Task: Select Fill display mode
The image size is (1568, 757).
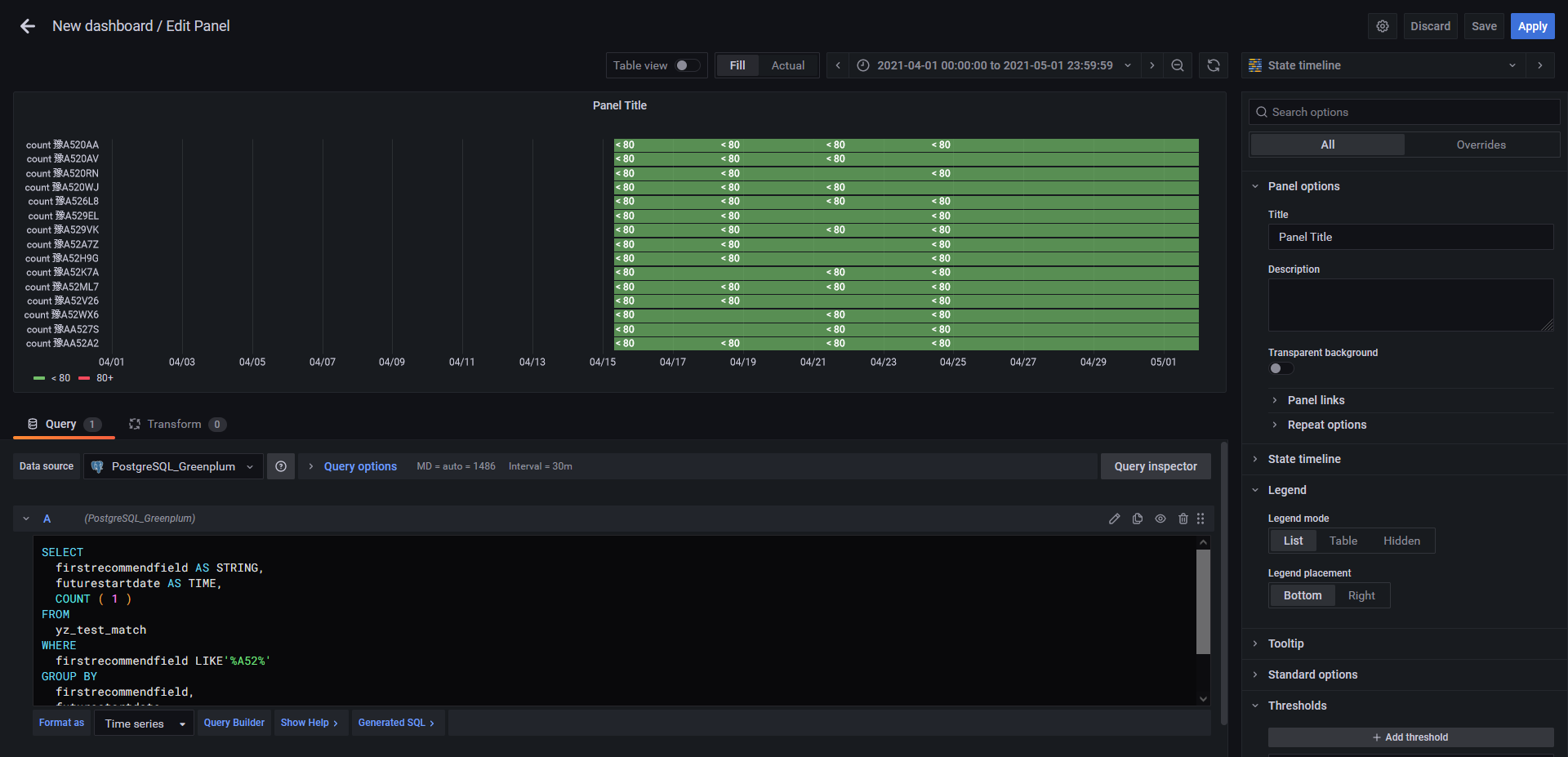Action: point(737,65)
